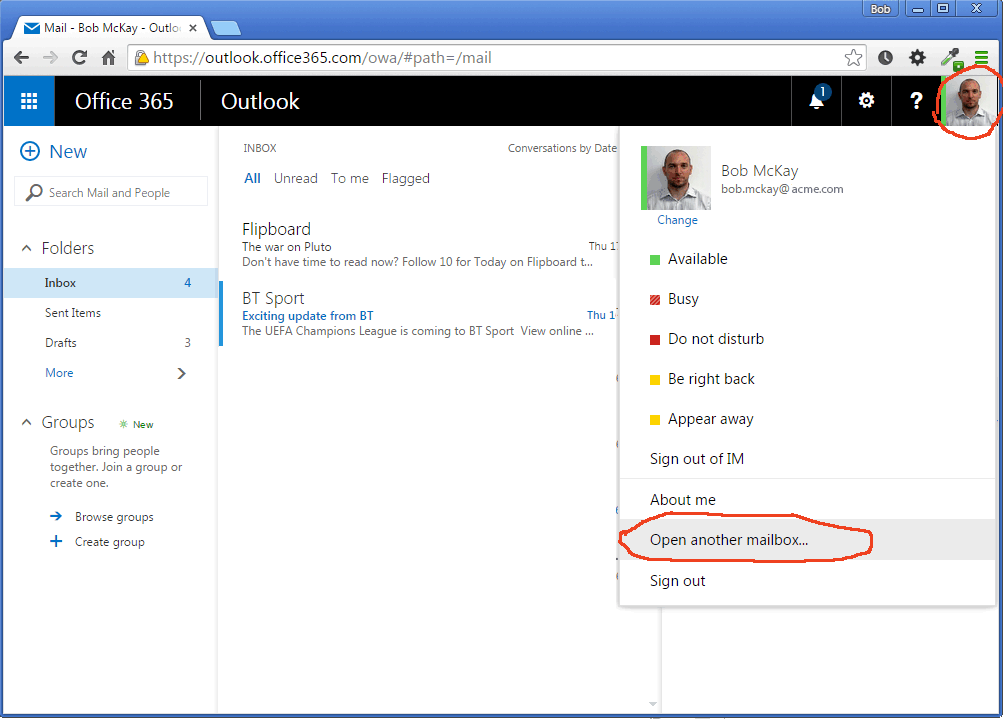The height and width of the screenshot is (719, 1003).
Task: Reload the page with refresh icon
Action: point(79,58)
